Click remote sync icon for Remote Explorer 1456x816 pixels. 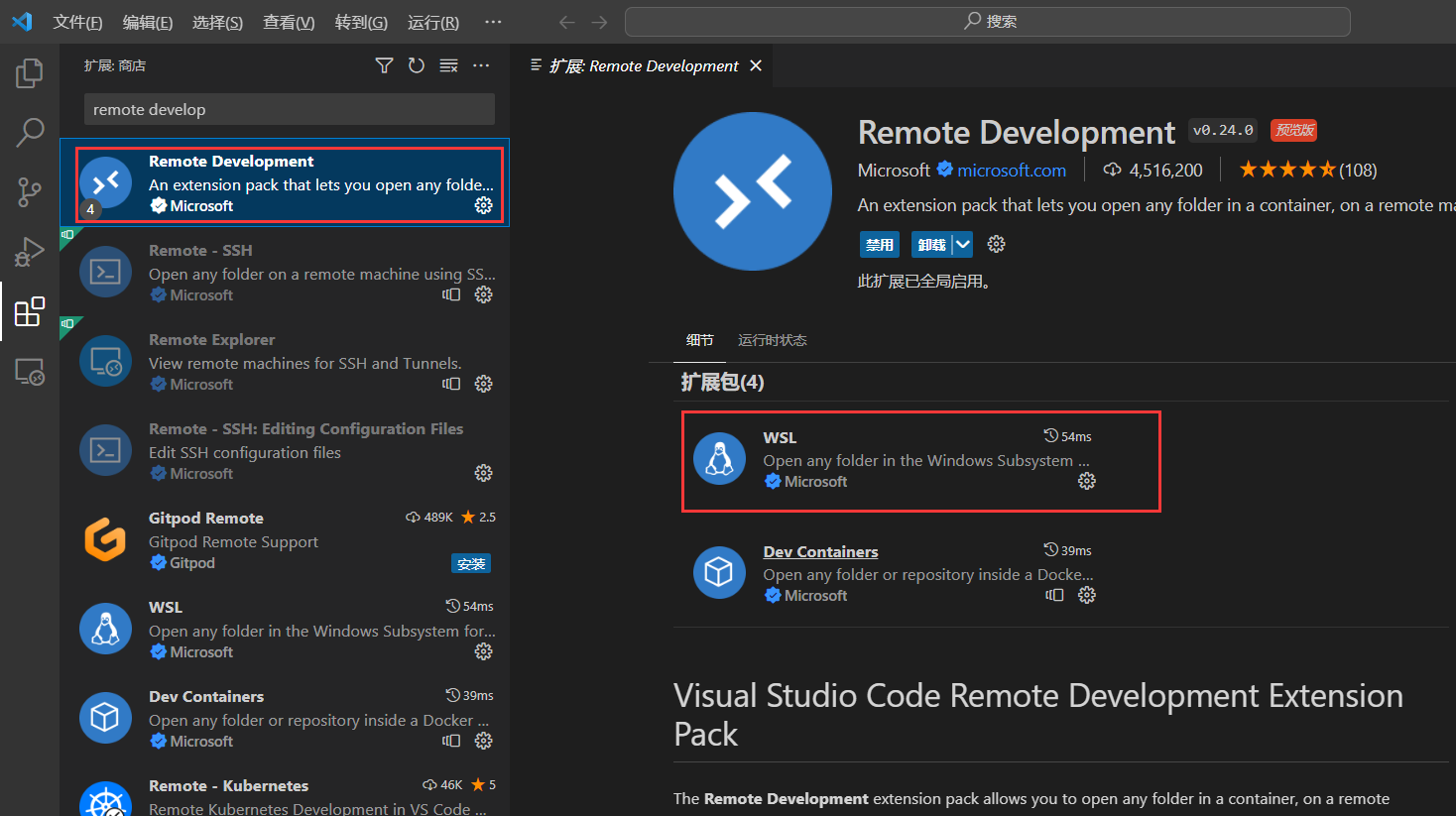(x=451, y=384)
